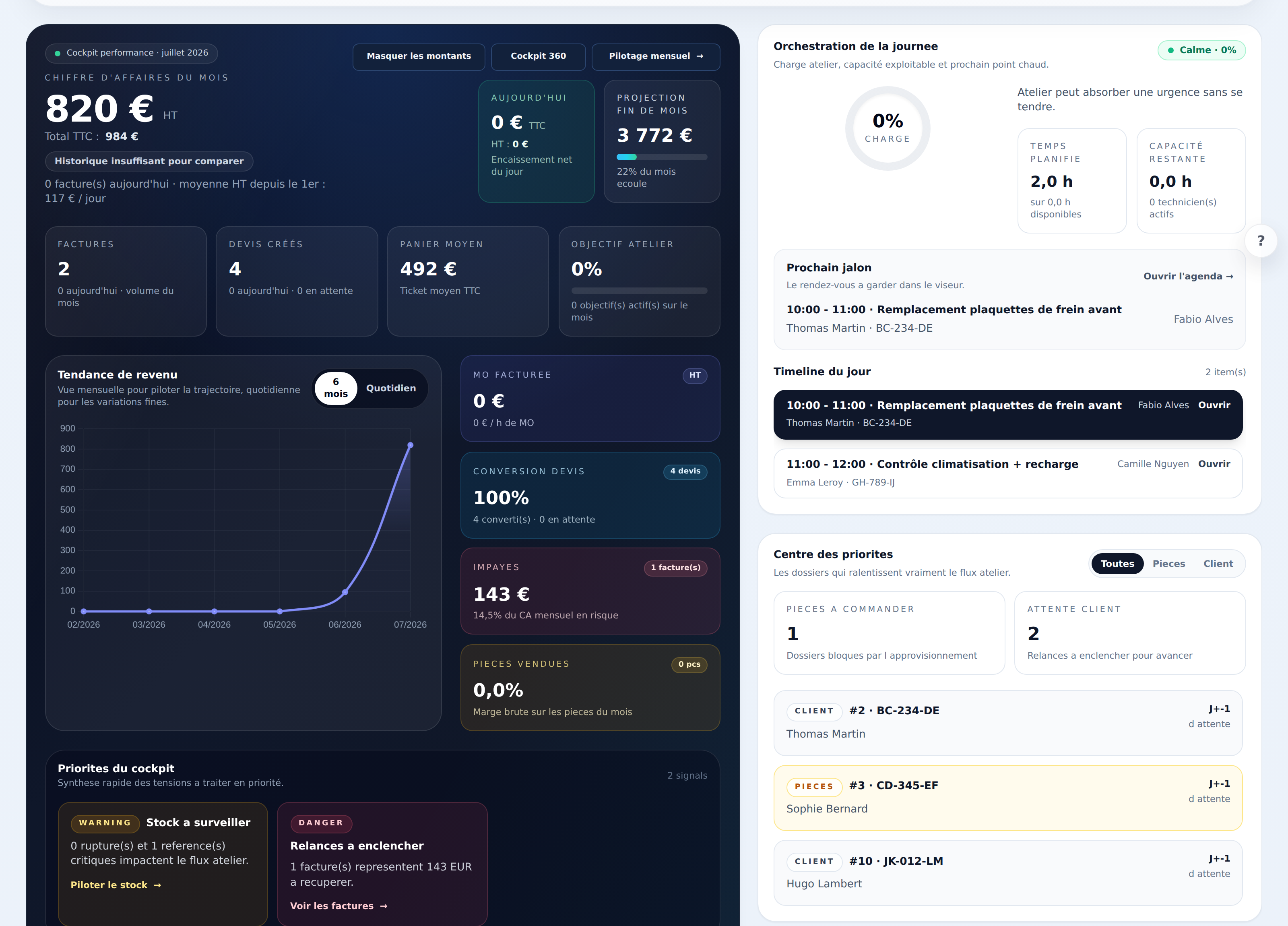Switch to Pieces priorities tab
Screen dimensions: 1288x926
click(x=1168, y=564)
